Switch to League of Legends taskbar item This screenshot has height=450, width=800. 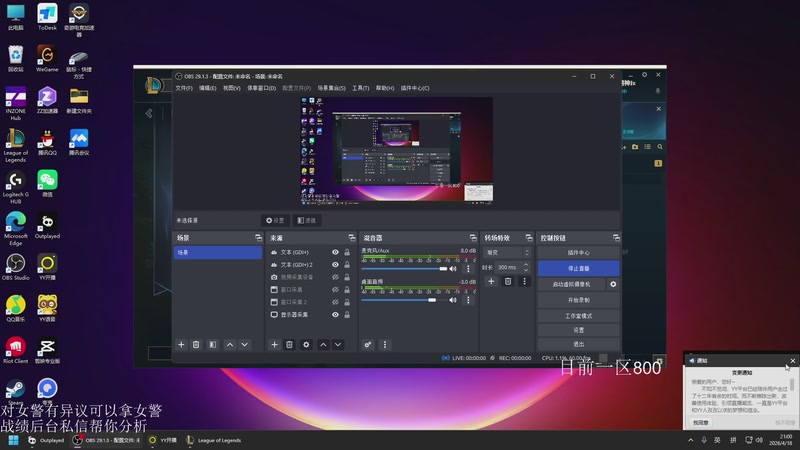click(x=213, y=440)
